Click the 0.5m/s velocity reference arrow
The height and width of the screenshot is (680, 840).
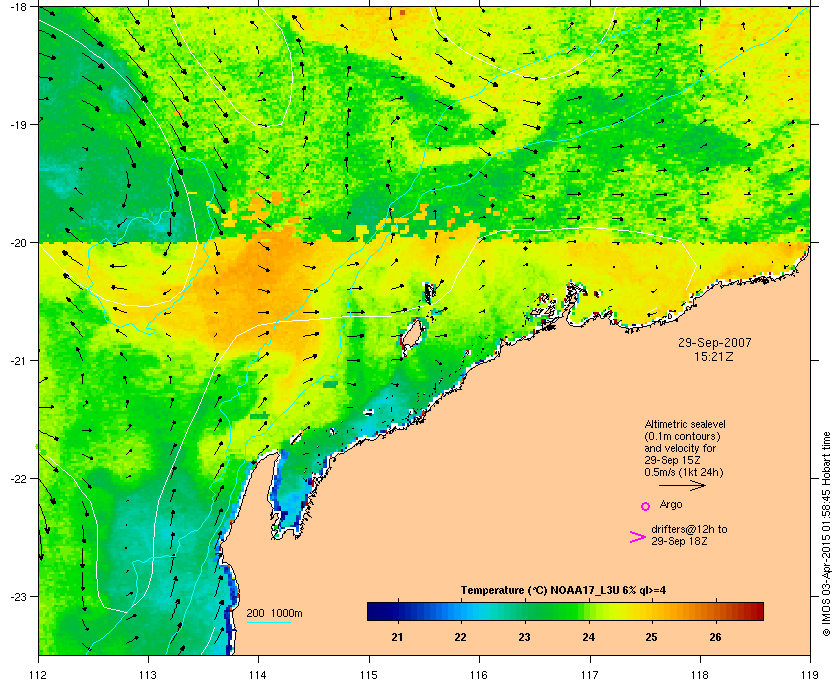tap(682, 485)
